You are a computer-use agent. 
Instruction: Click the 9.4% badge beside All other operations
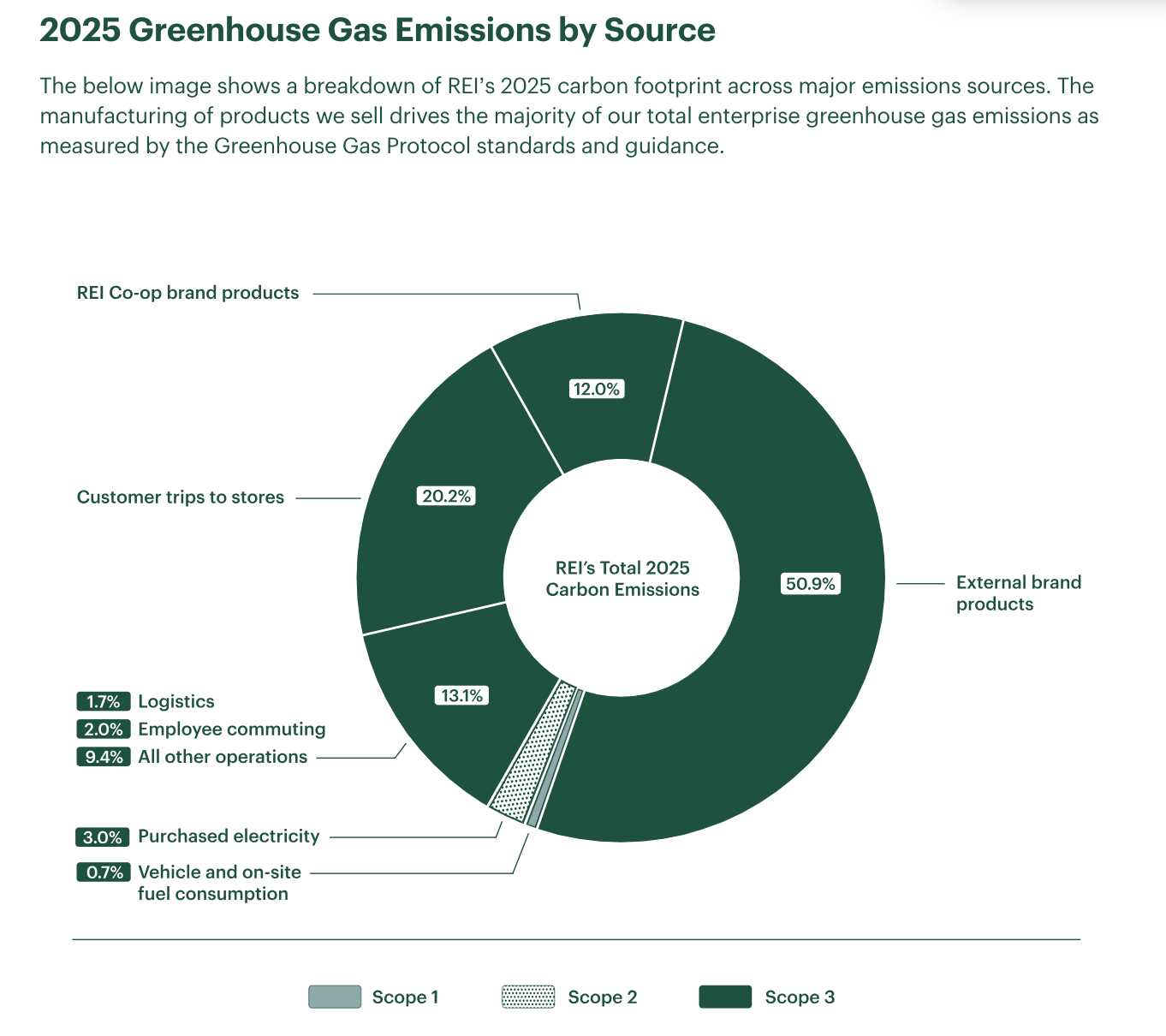click(x=104, y=757)
